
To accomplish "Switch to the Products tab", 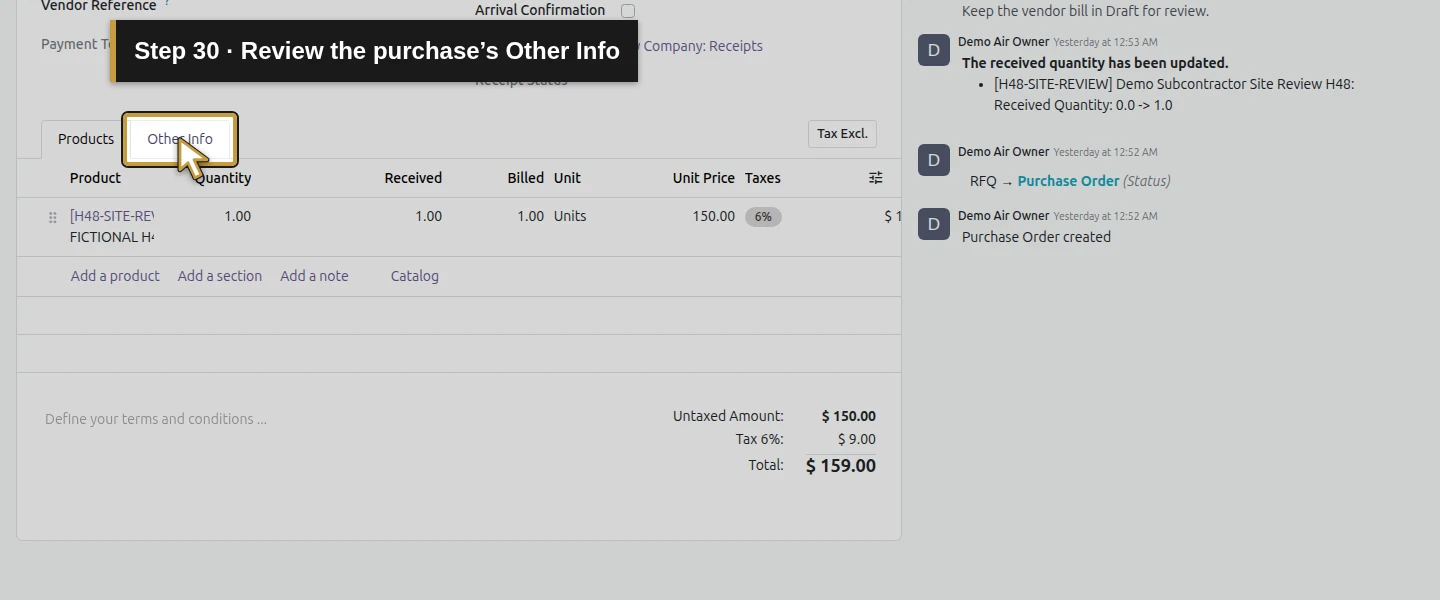I will [x=85, y=139].
